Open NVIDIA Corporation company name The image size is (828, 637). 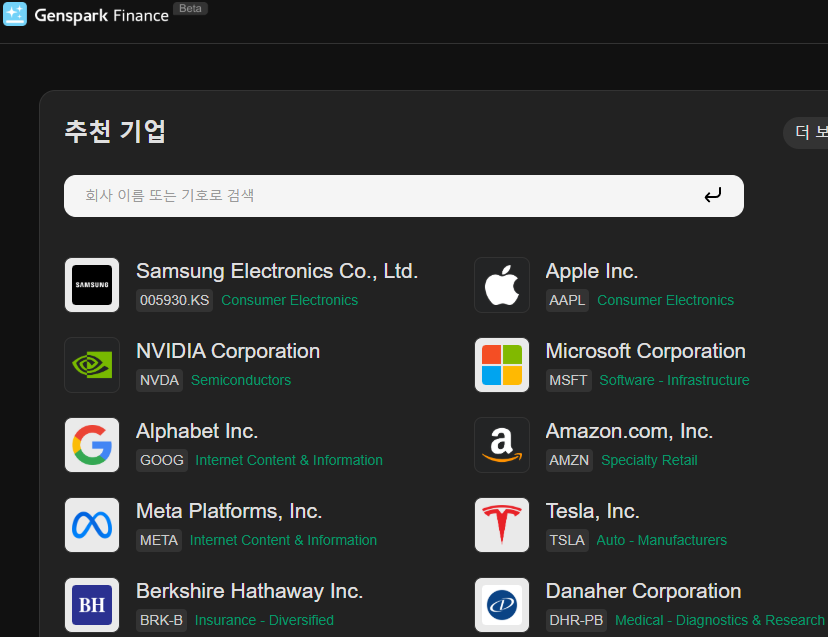click(x=228, y=351)
